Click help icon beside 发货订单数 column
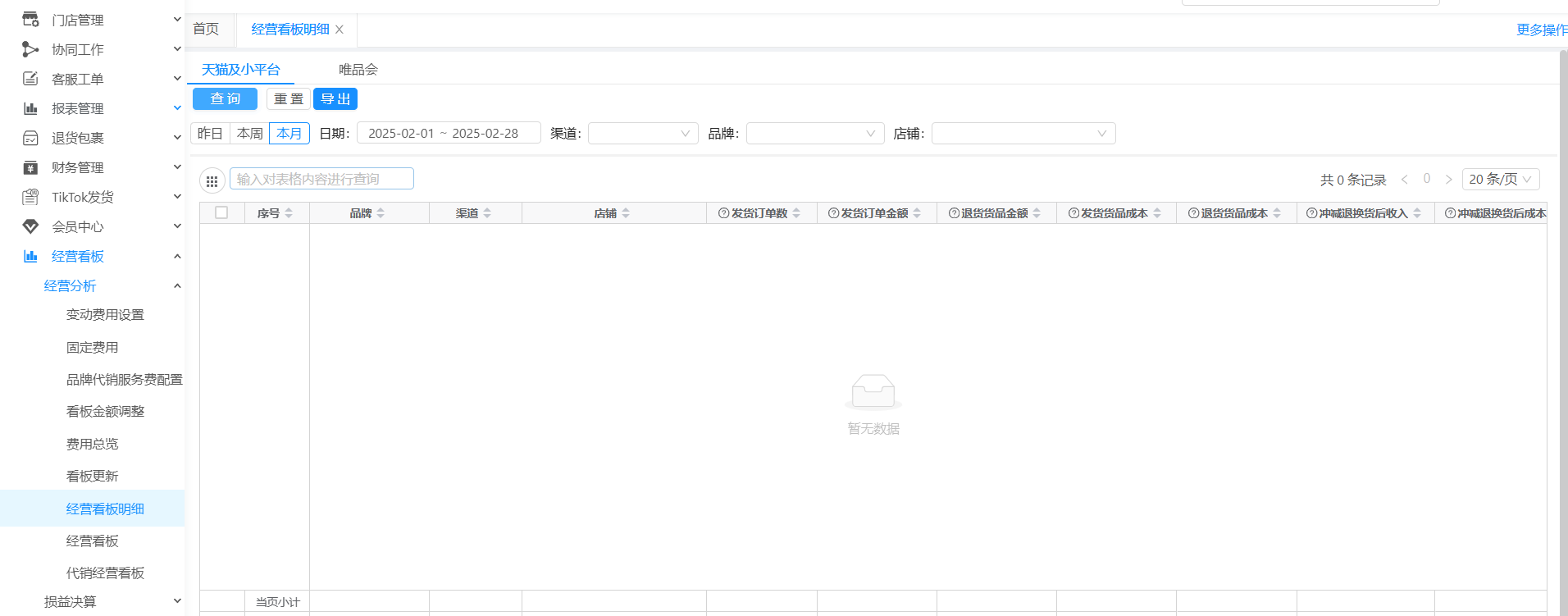Viewport: 1568px width, 616px height. pos(723,213)
